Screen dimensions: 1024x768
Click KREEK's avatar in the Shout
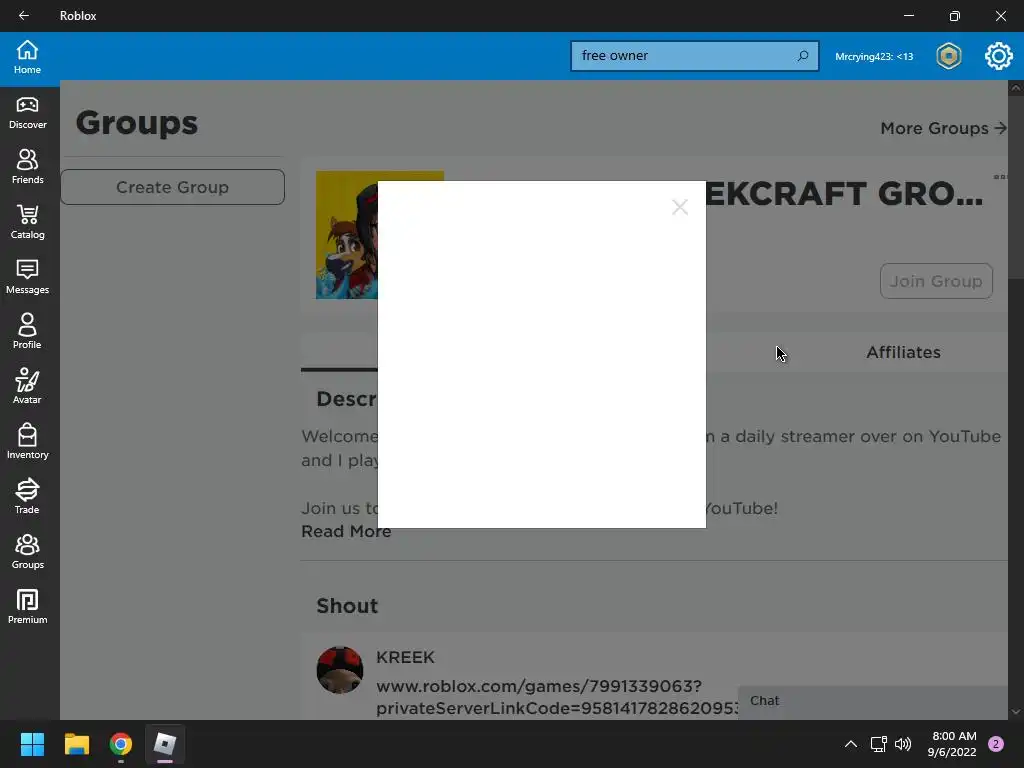point(340,670)
